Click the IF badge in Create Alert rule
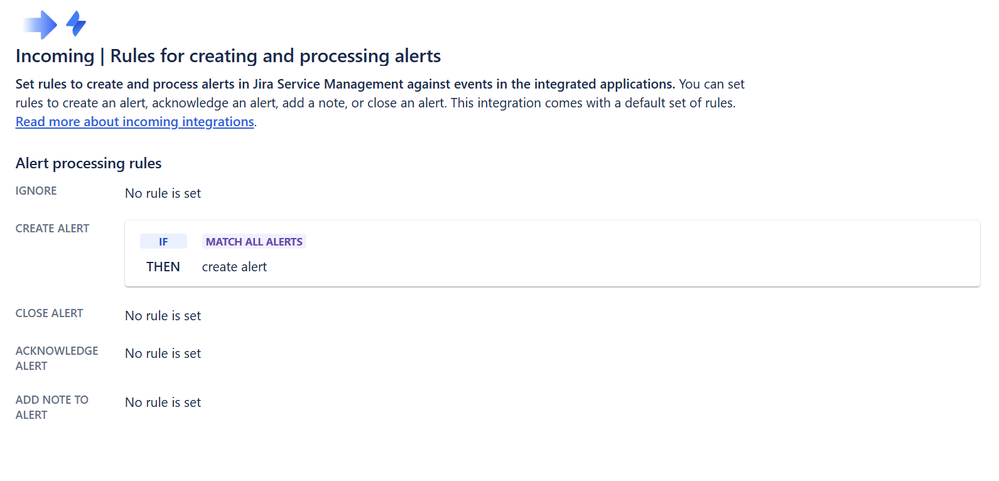The width and height of the screenshot is (999, 481). coord(164,241)
